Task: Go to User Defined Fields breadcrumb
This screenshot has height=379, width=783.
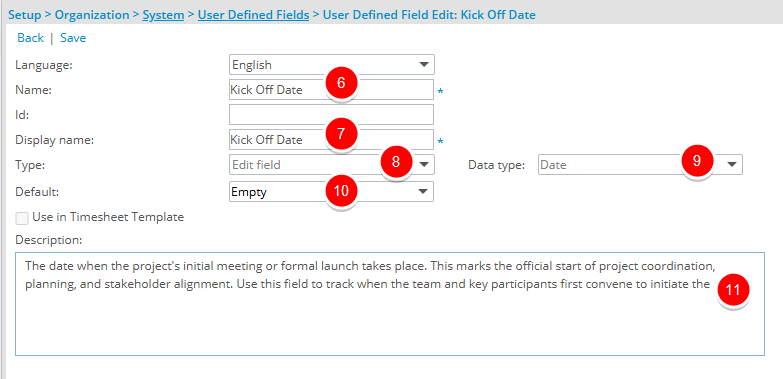Action: [x=254, y=15]
